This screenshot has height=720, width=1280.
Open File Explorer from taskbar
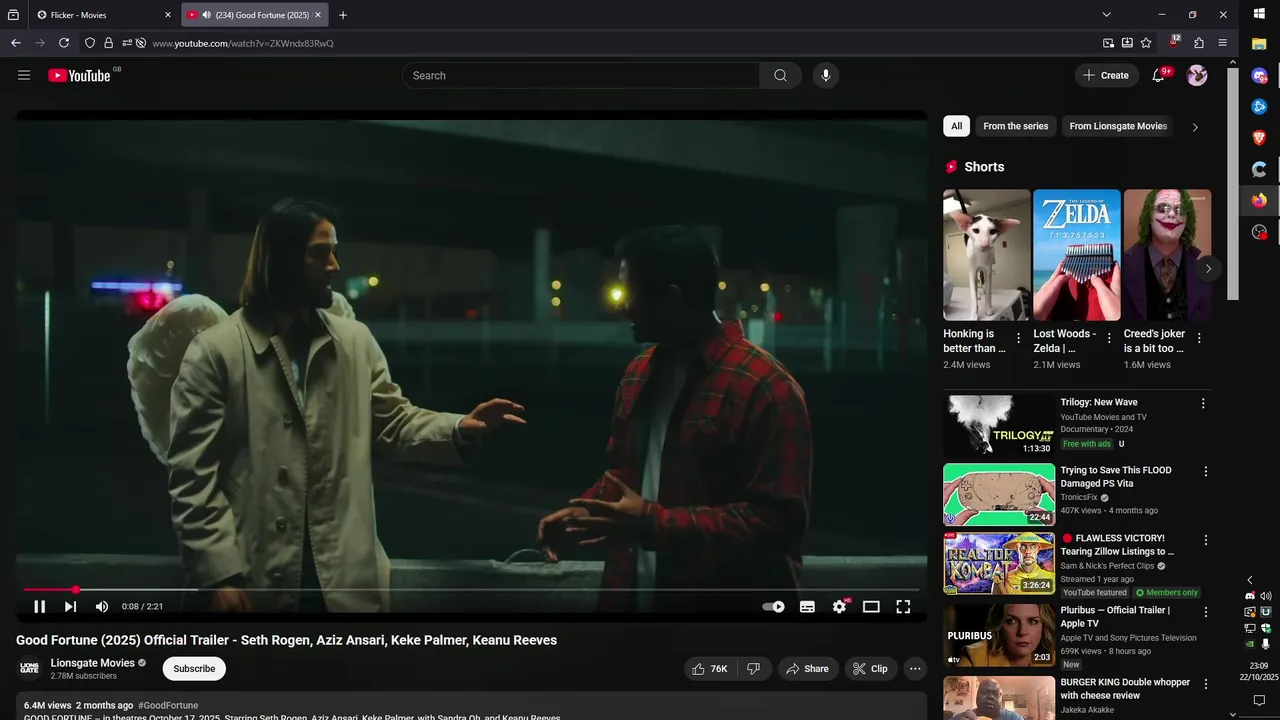point(1259,44)
